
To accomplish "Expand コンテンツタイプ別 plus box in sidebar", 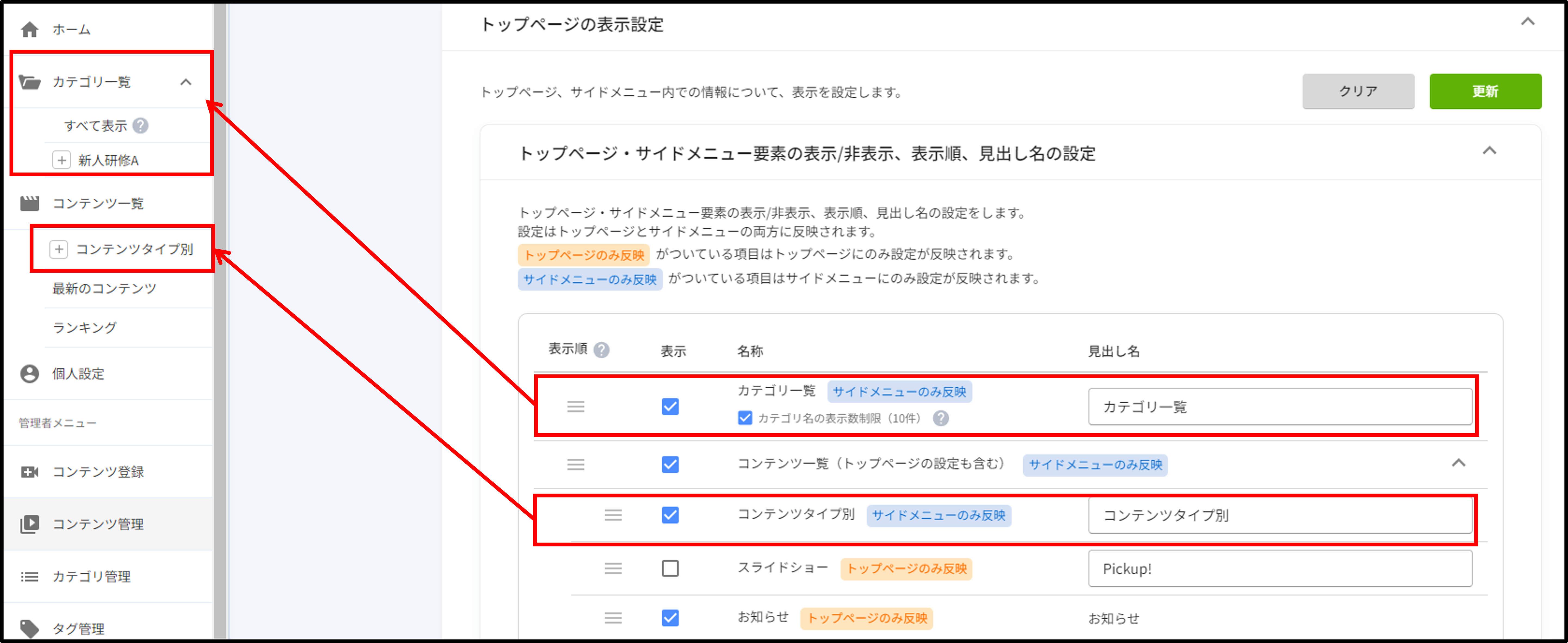I will tap(58, 249).
